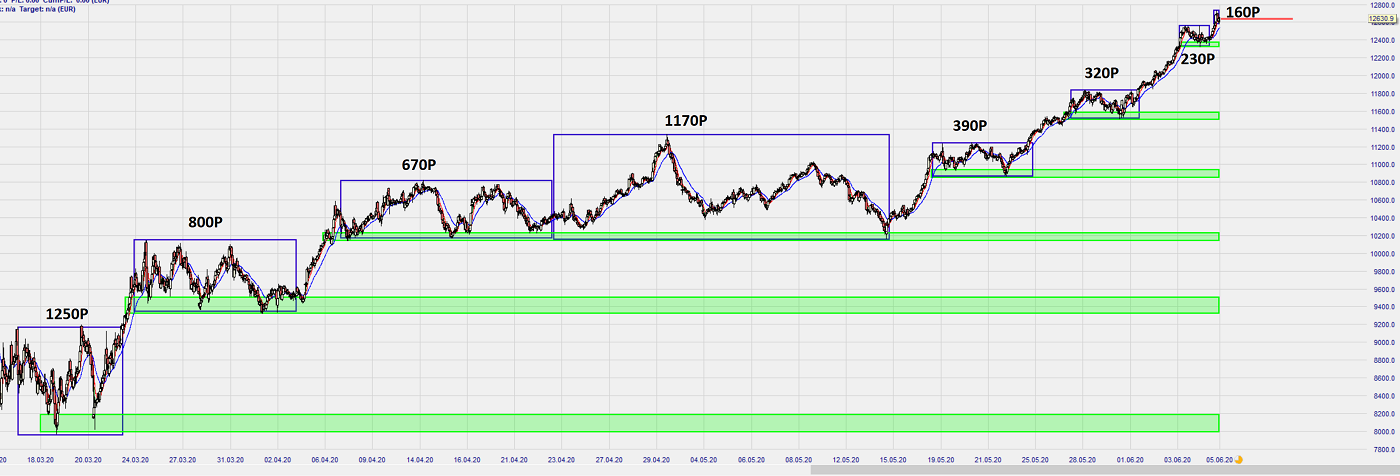
Task: Click the orange clock icon beside 05.06.20
Action: (1239, 460)
